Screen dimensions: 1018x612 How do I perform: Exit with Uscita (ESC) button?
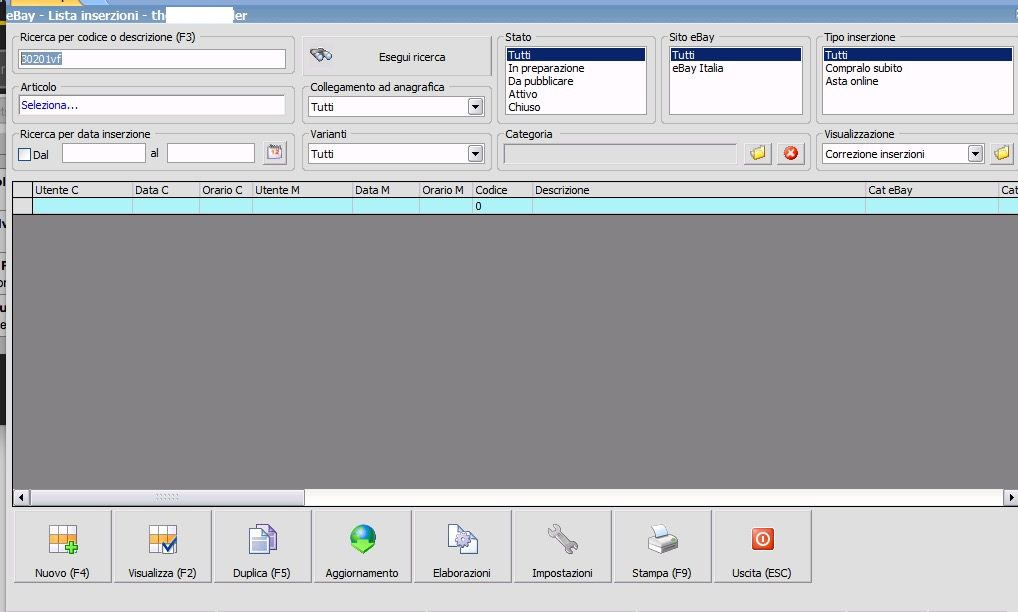762,546
